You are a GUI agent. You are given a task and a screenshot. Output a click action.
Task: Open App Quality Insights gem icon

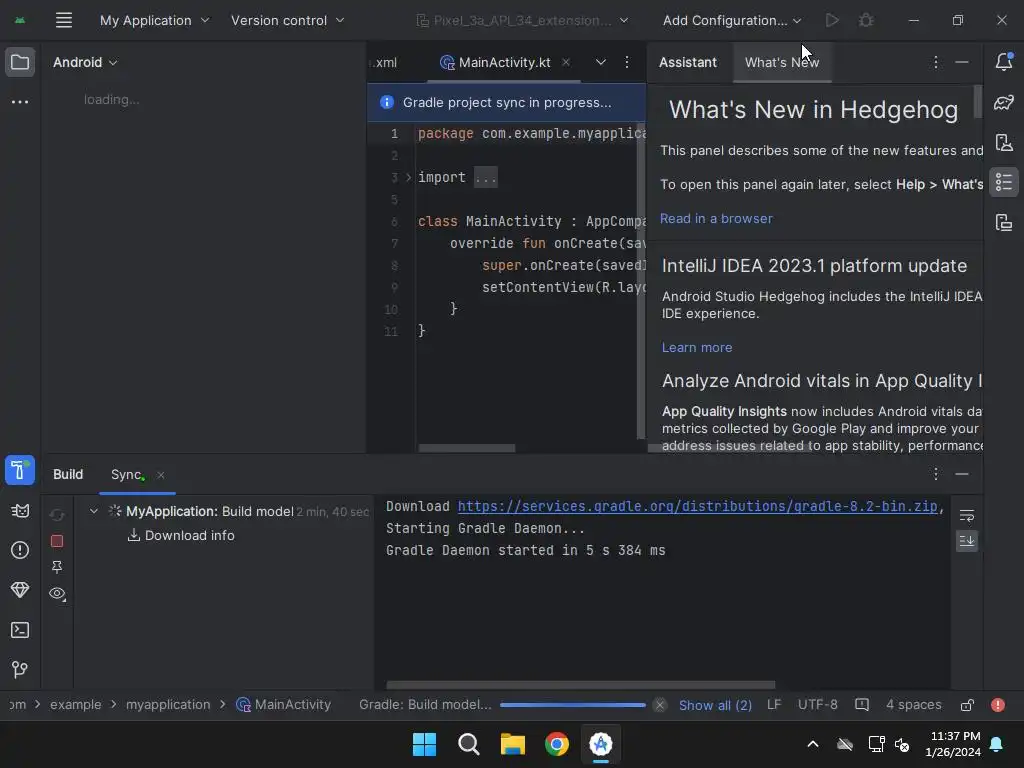(x=20, y=590)
